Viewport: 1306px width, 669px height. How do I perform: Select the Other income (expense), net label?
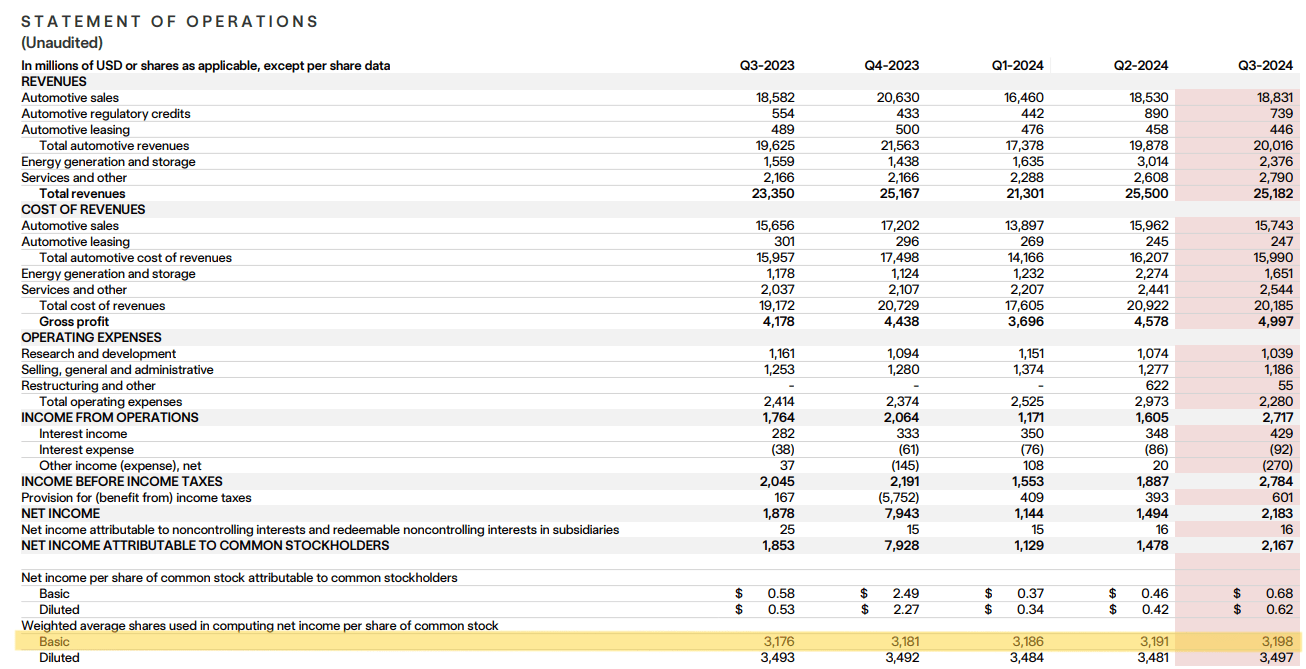(120, 466)
